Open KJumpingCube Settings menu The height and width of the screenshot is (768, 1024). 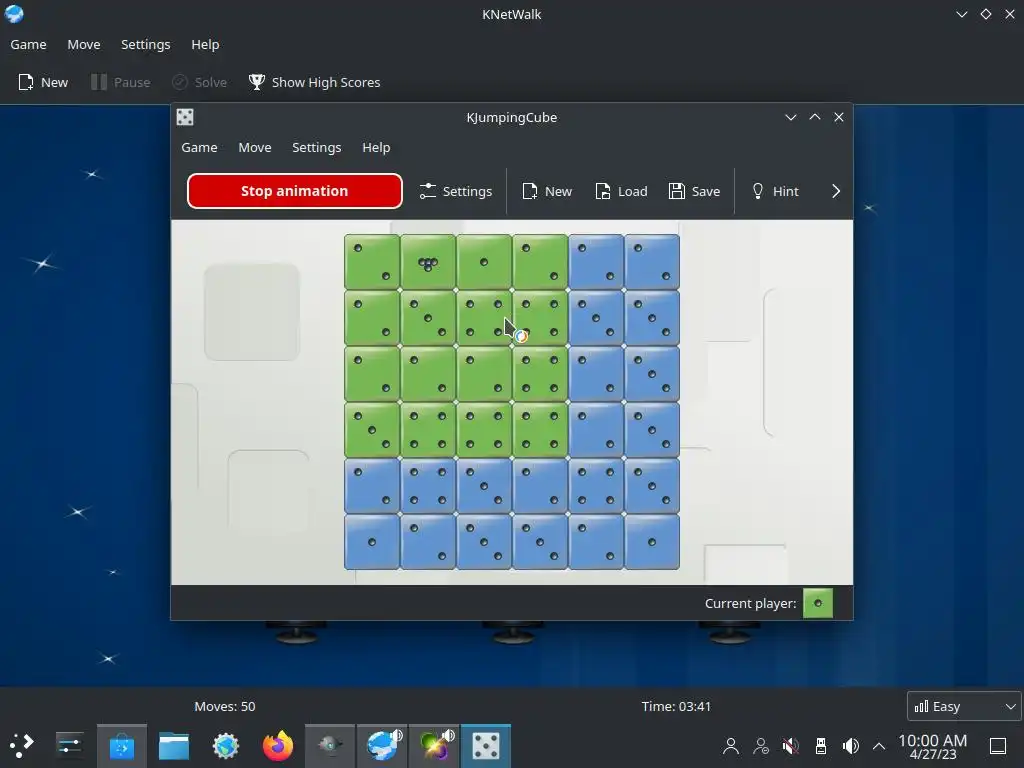[x=317, y=148]
